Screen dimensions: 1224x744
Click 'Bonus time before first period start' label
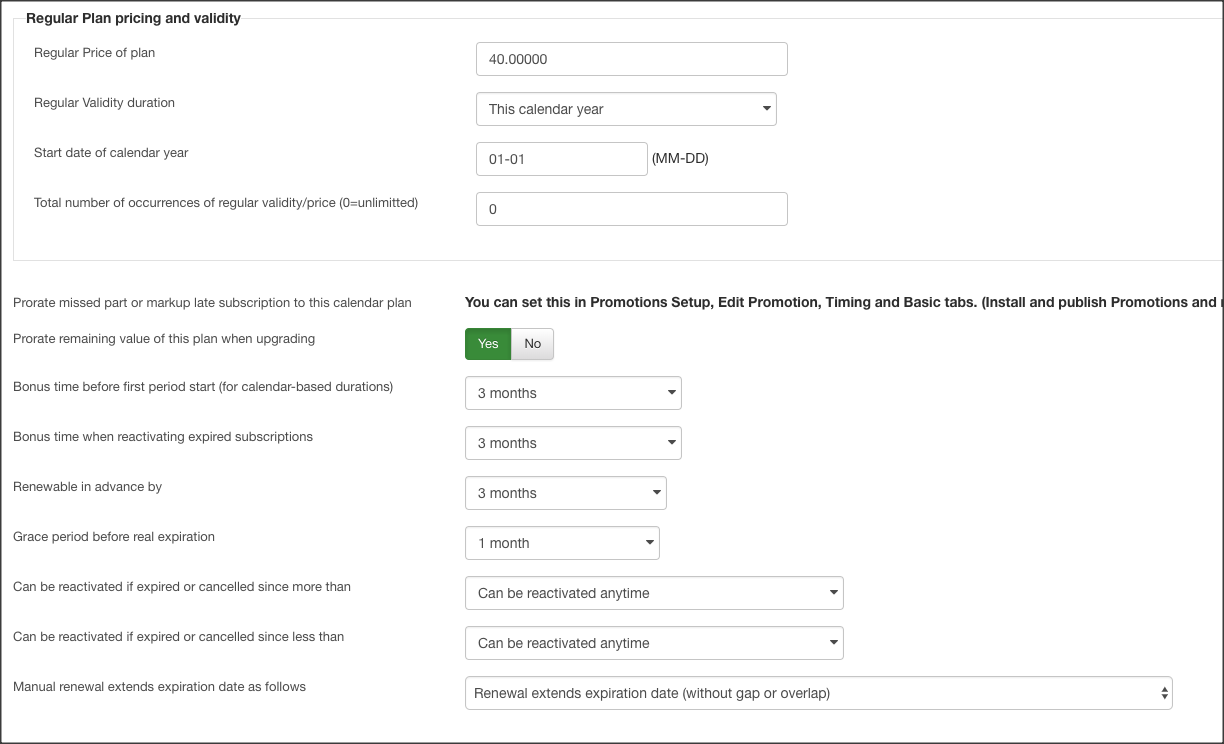203,386
